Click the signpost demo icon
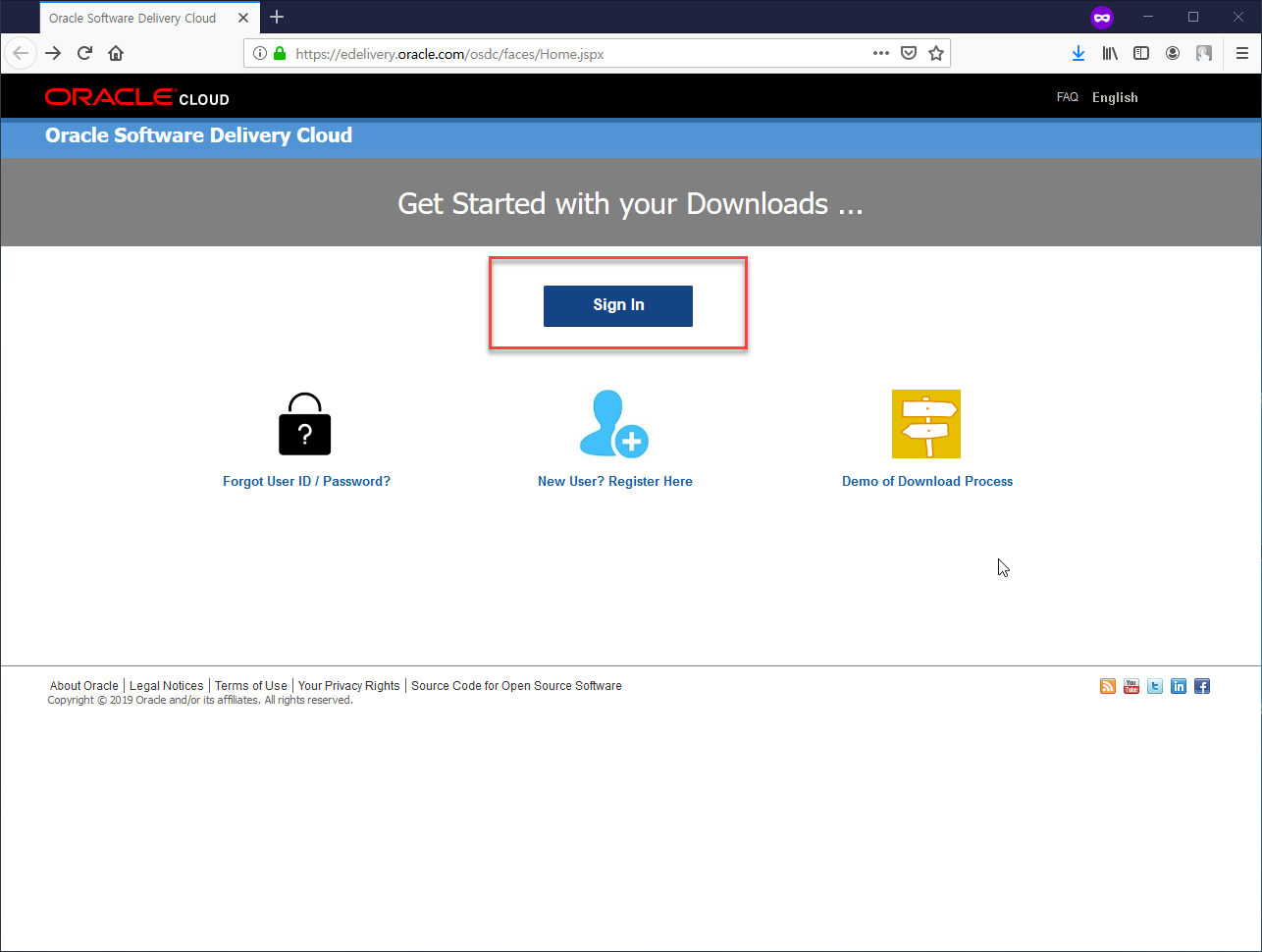 [x=926, y=424]
